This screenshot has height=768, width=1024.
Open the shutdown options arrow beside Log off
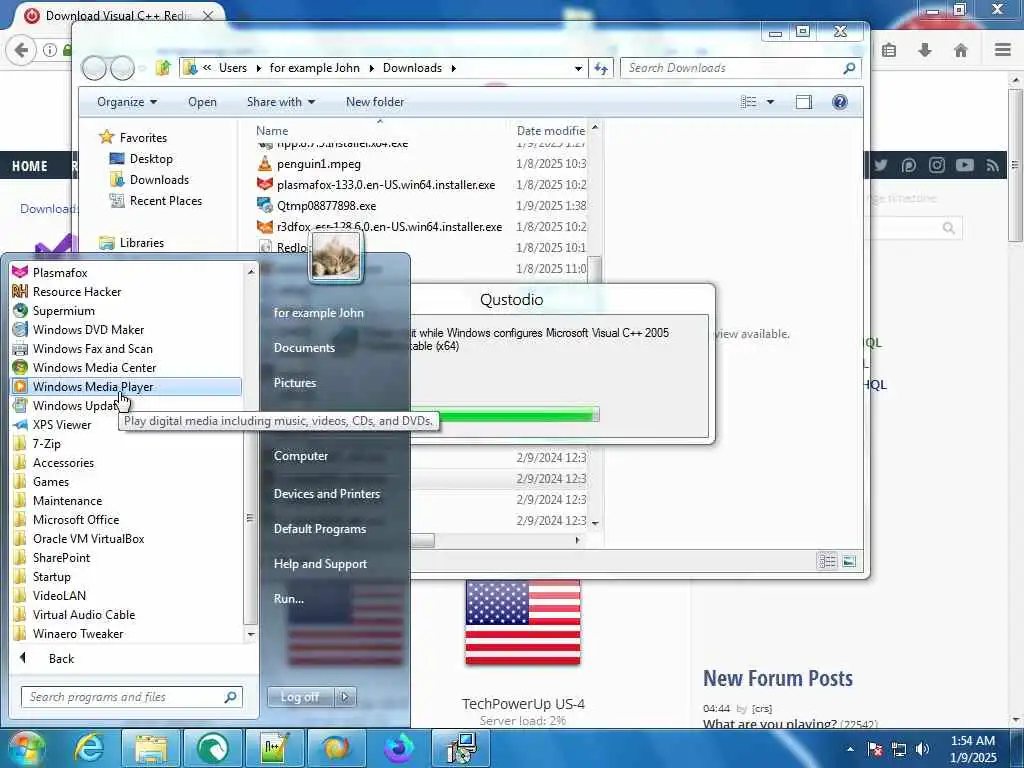pos(345,697)
